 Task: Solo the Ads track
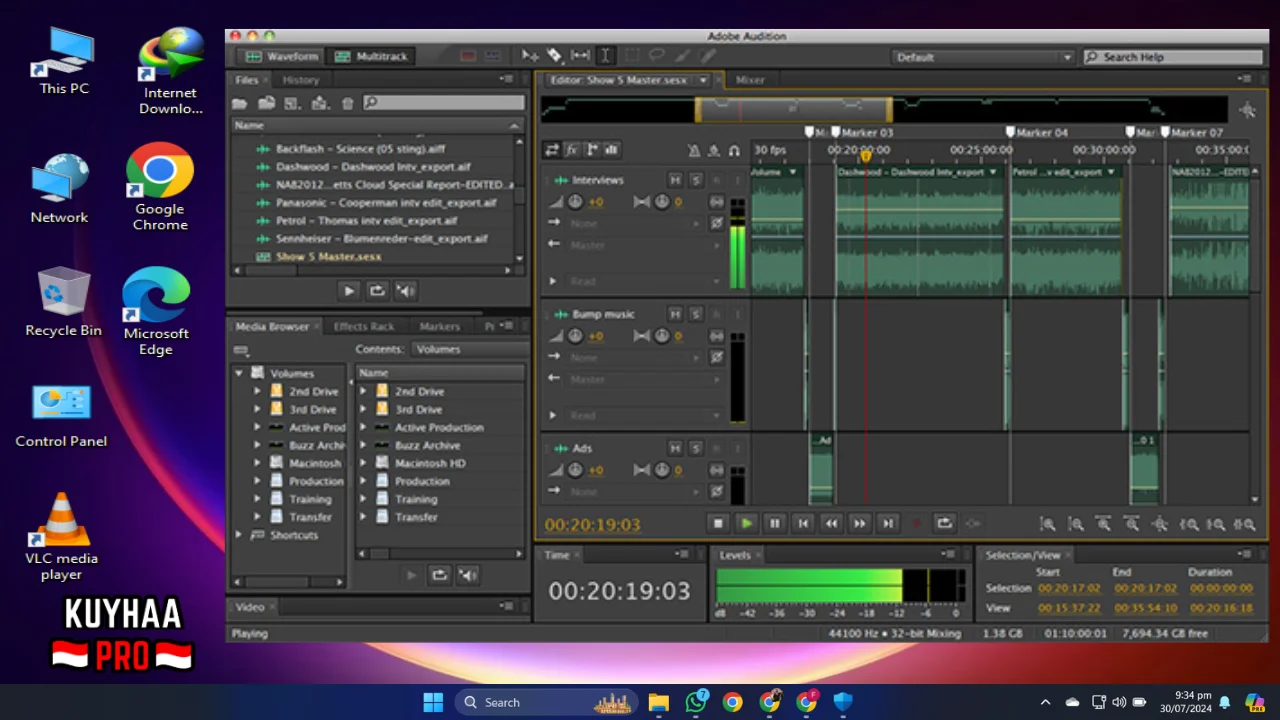click(696, 448)
